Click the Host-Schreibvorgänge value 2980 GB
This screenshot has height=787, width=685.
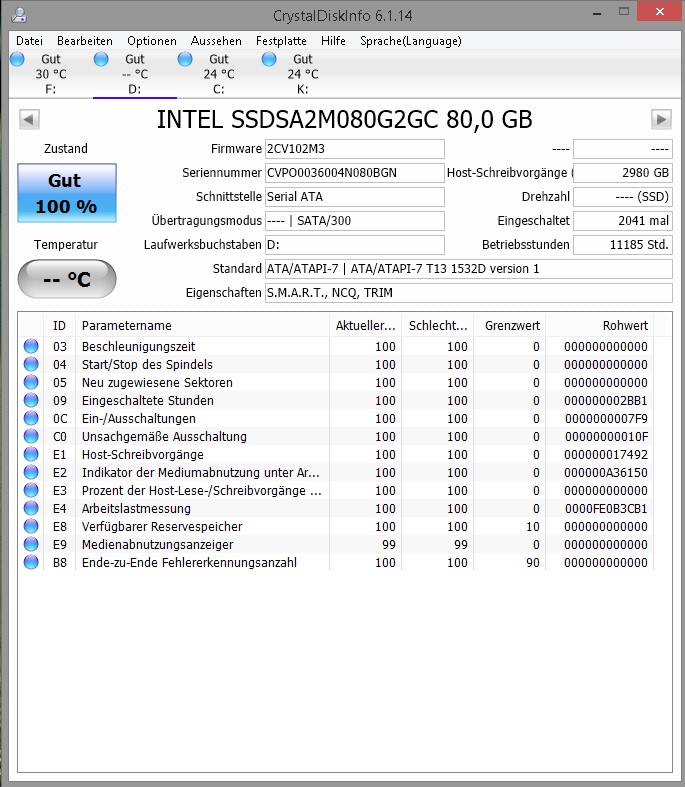coord(623,173)
